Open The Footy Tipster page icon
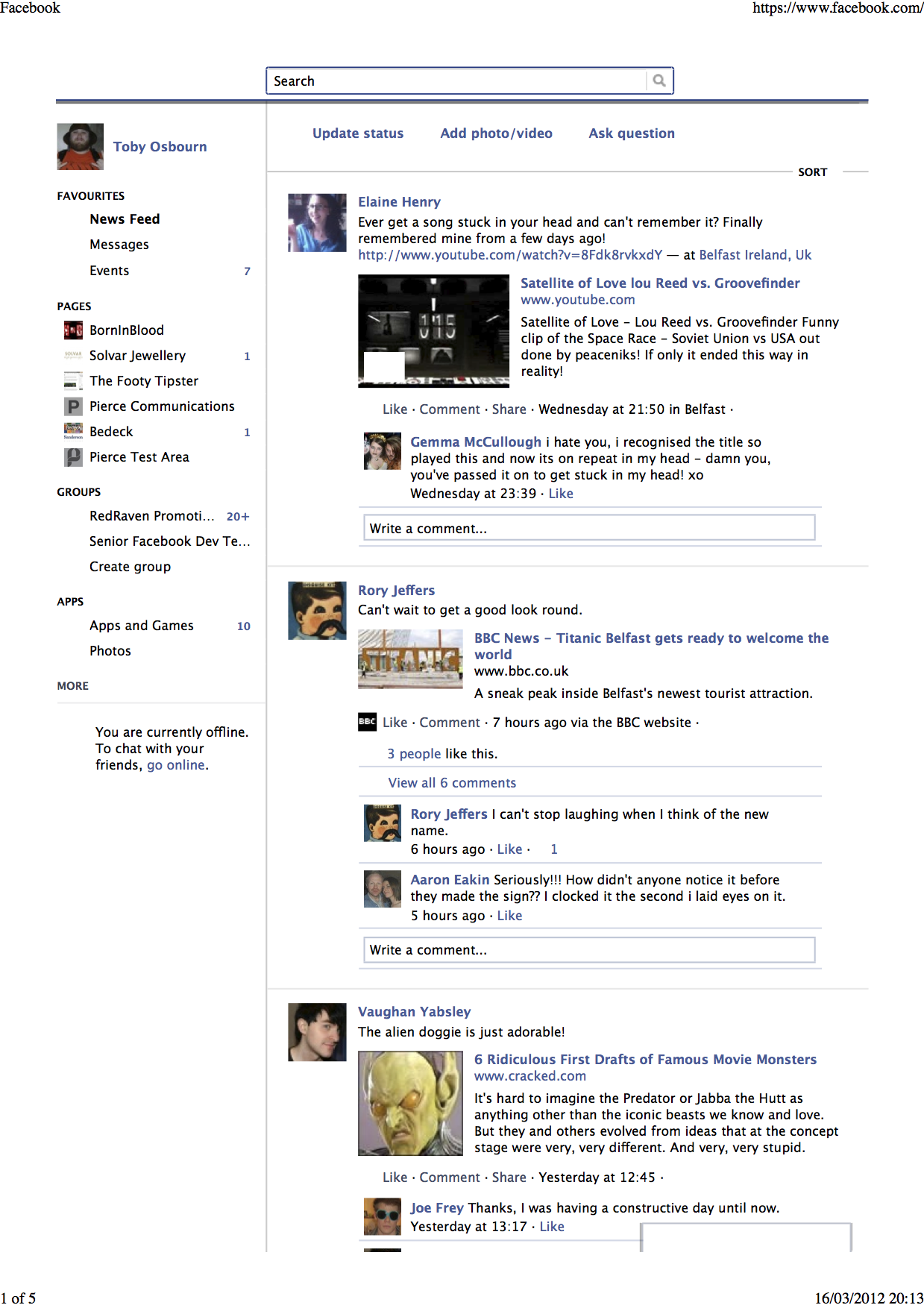This screenshot has height=1308, width=924. [73, 381]
